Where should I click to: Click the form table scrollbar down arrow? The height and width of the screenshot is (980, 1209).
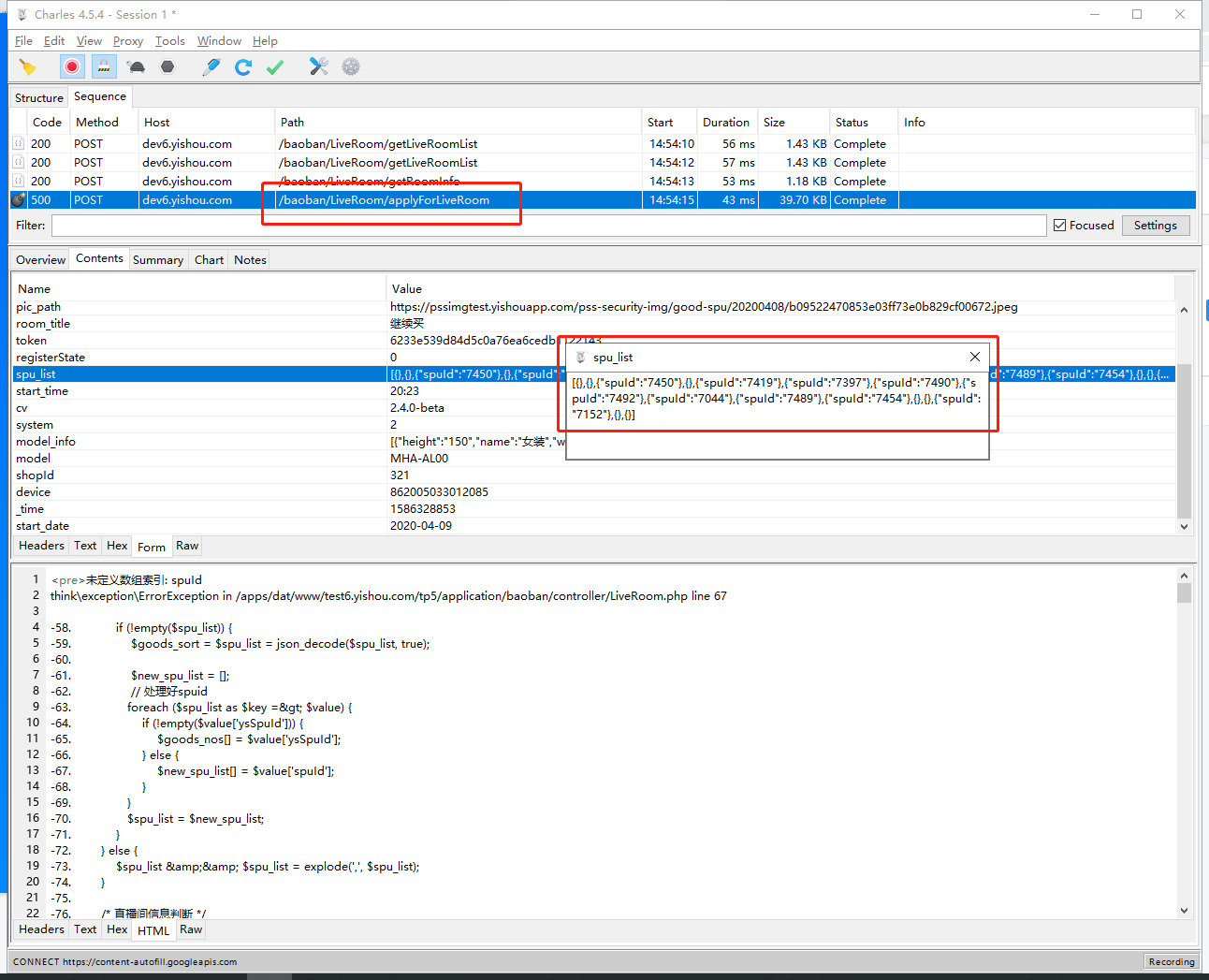pos(1184,527)
